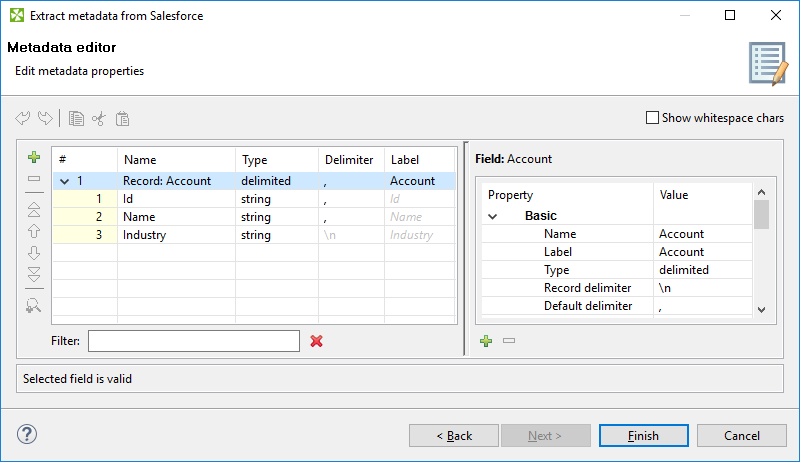Open the help question mark icon
Screen dimensions: 800x462
[27, 435]
